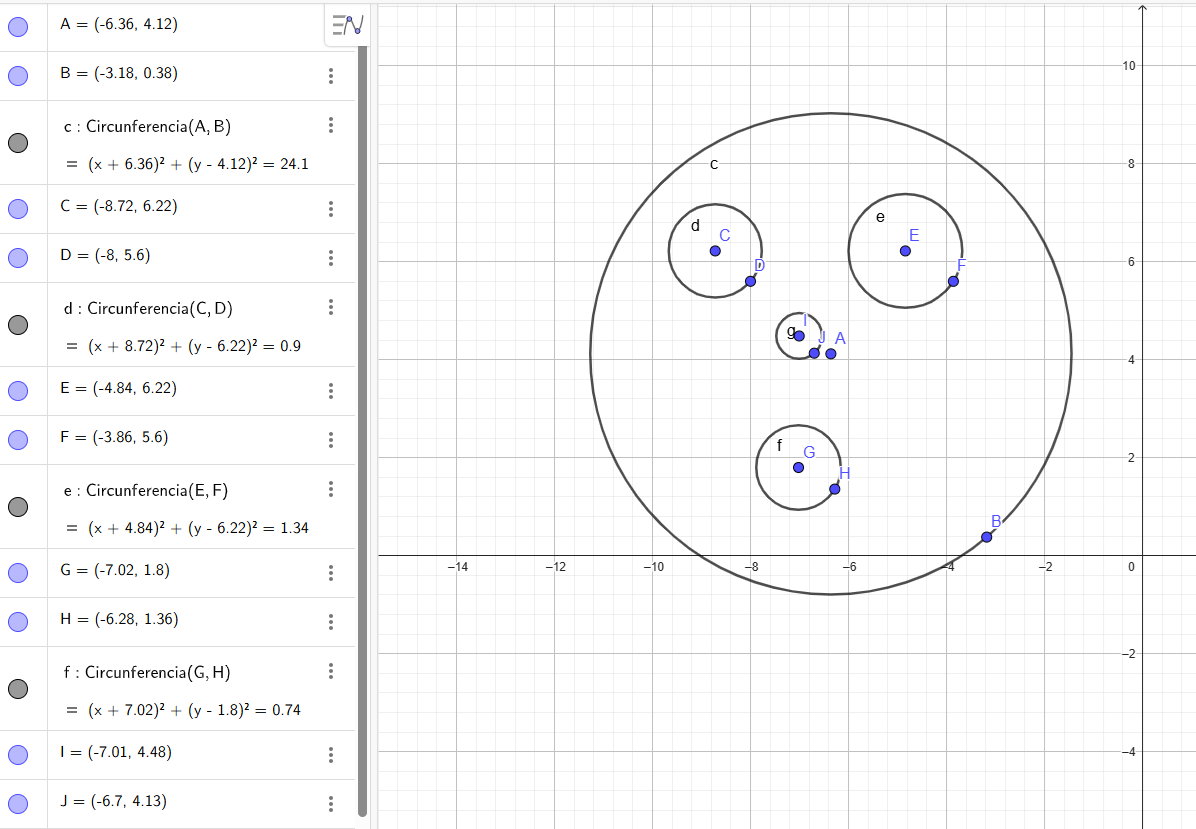
Task: Click point H on circle f
Action: (x=835, y=489)
